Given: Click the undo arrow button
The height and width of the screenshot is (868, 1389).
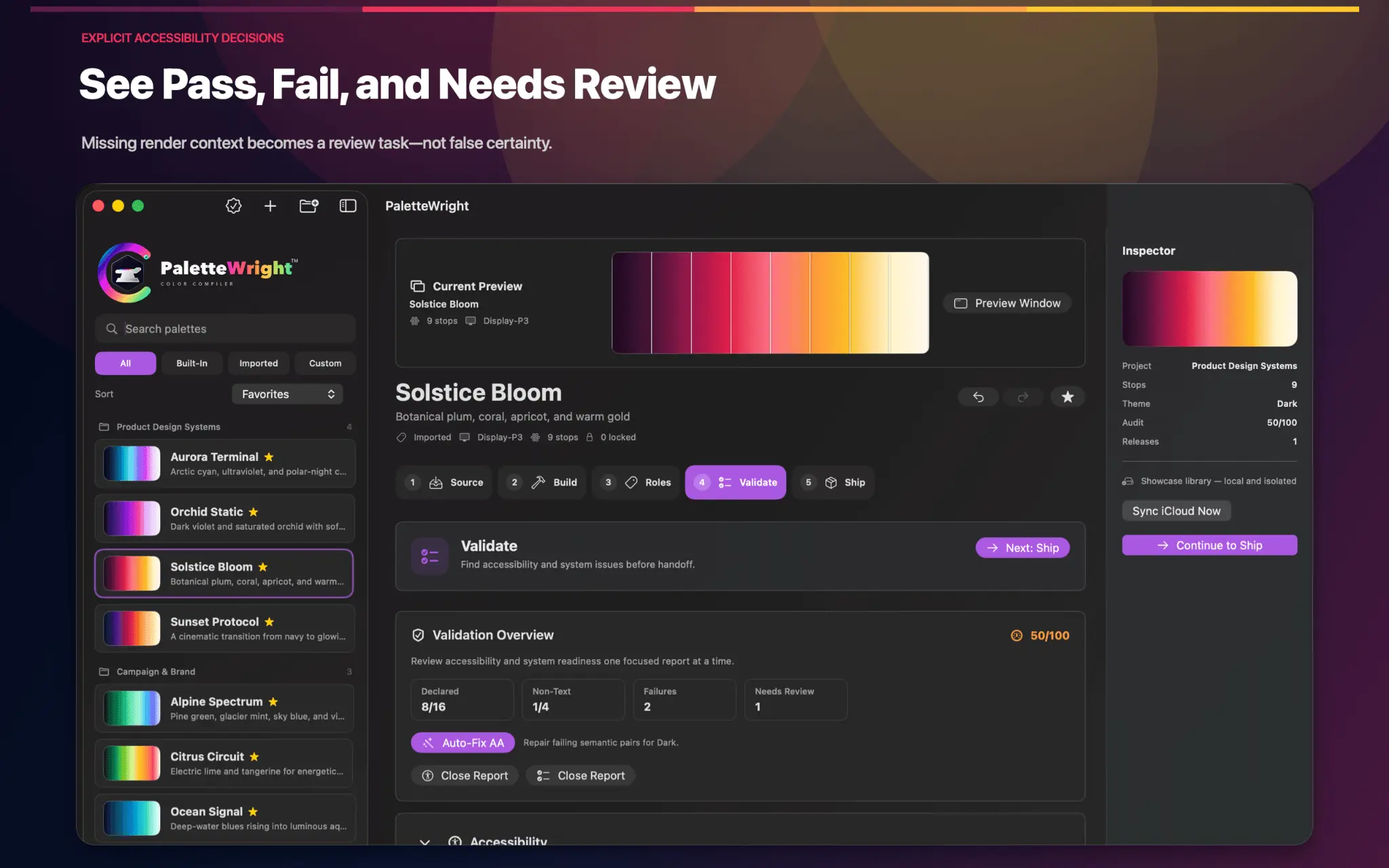Looking at the screenshot, I should [978, 397].
